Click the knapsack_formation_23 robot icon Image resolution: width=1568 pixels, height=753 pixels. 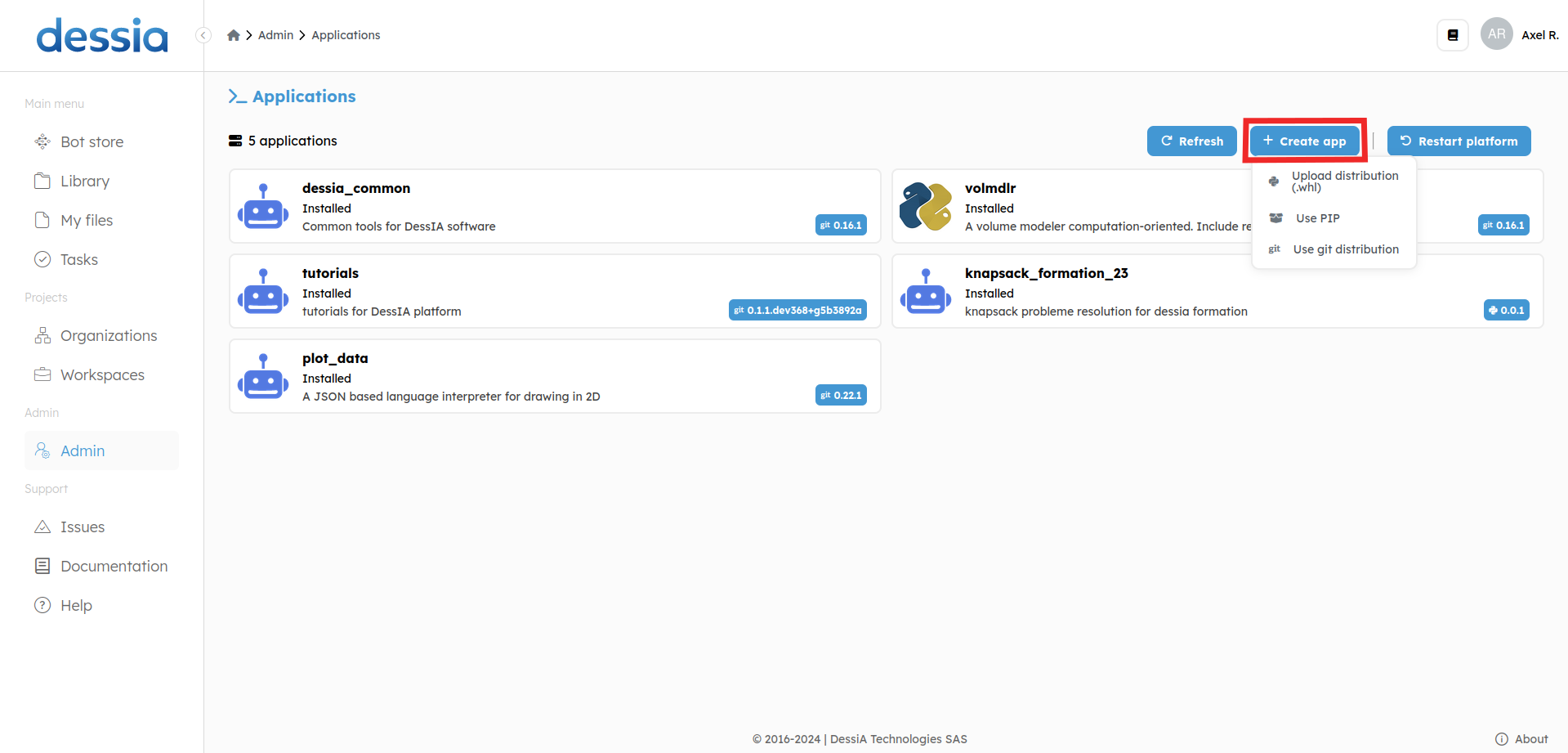point(926,291)
